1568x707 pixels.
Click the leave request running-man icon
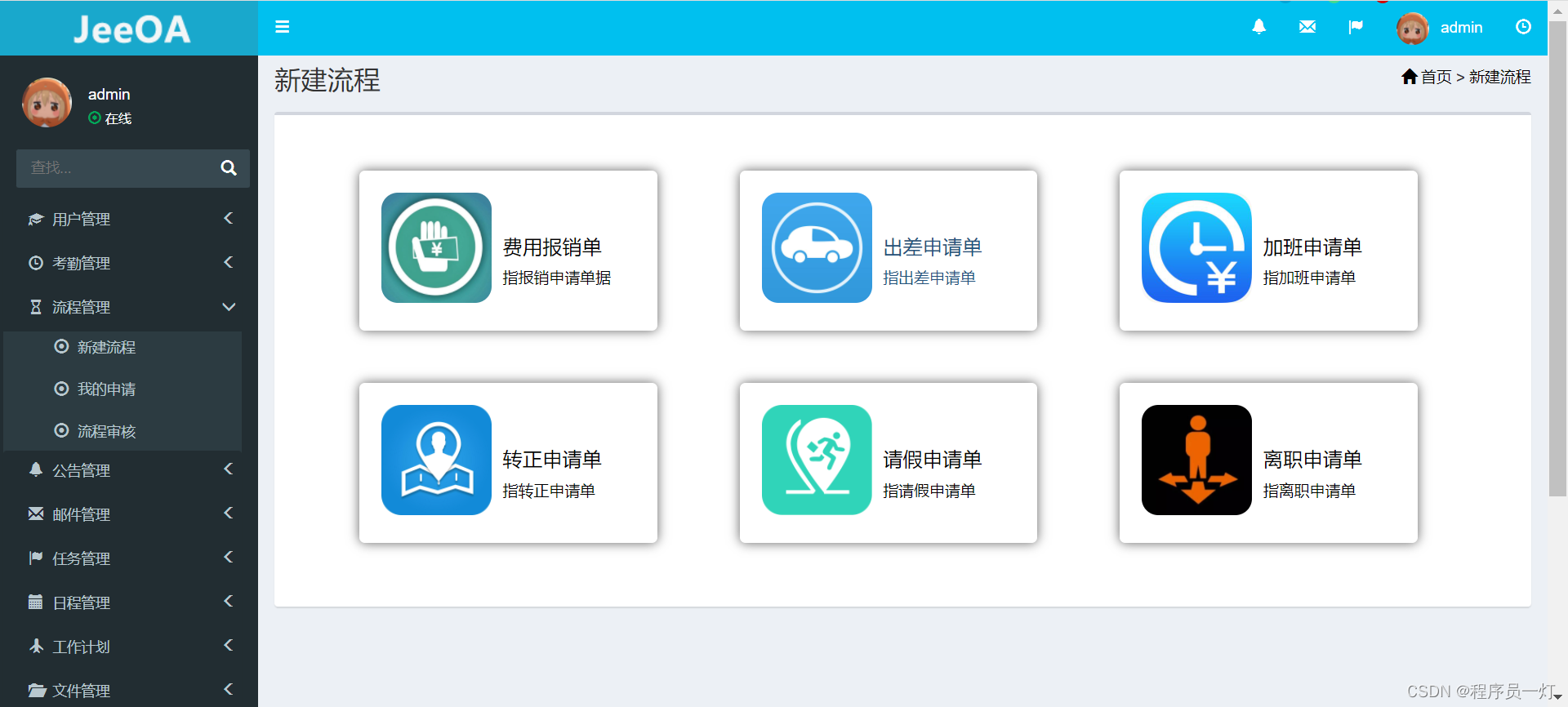click(817, 460)
